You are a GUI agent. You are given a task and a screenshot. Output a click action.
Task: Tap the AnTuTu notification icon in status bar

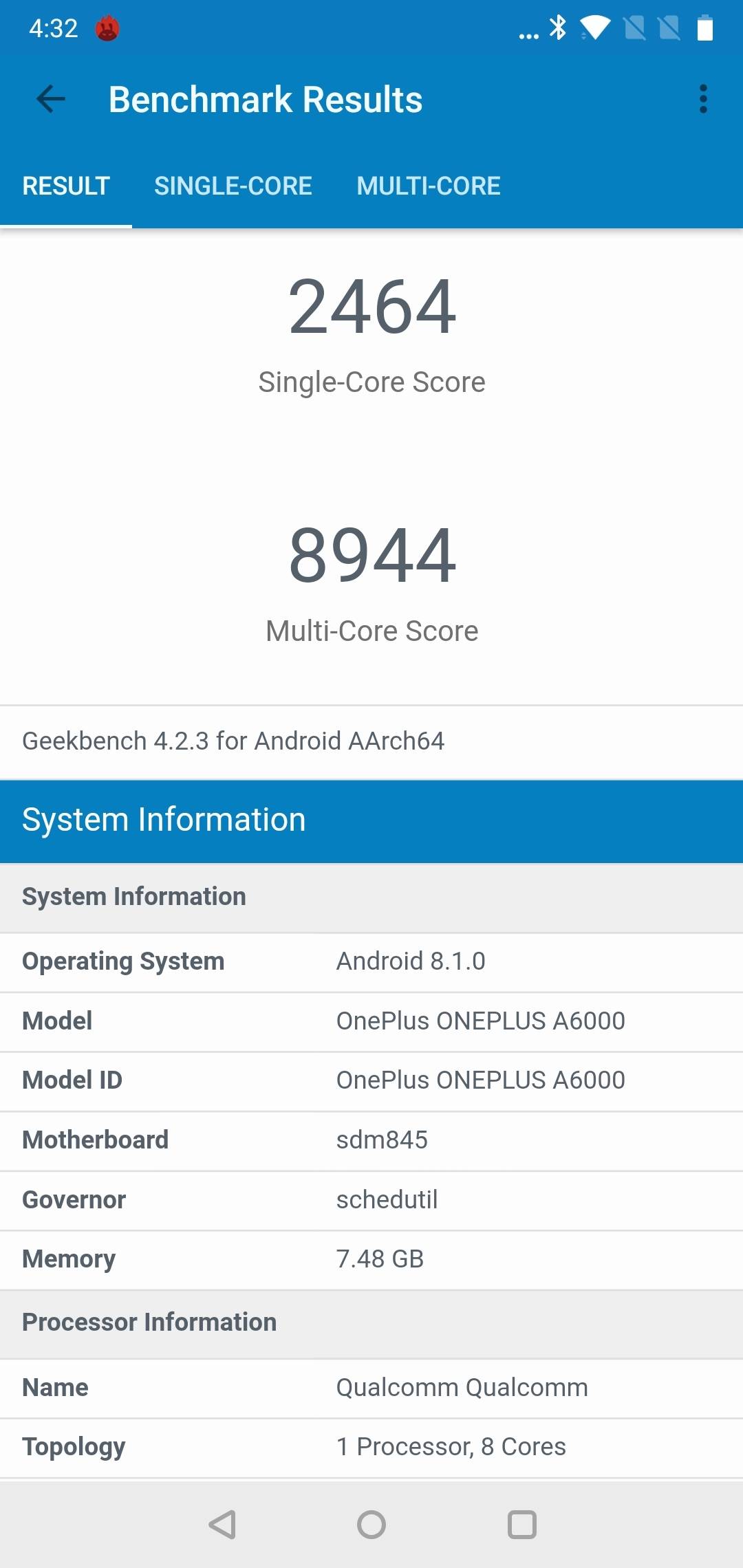tap(107, 28)
